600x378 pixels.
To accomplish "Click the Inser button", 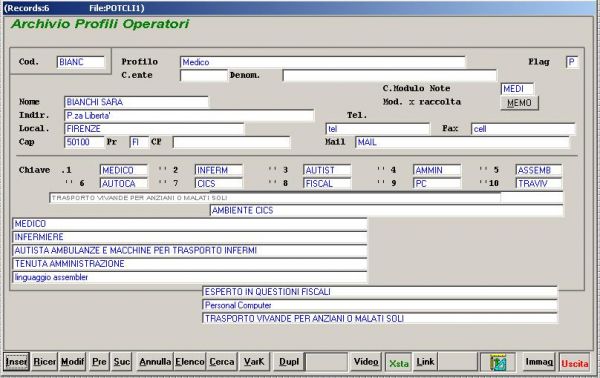I will pos(16,362).
